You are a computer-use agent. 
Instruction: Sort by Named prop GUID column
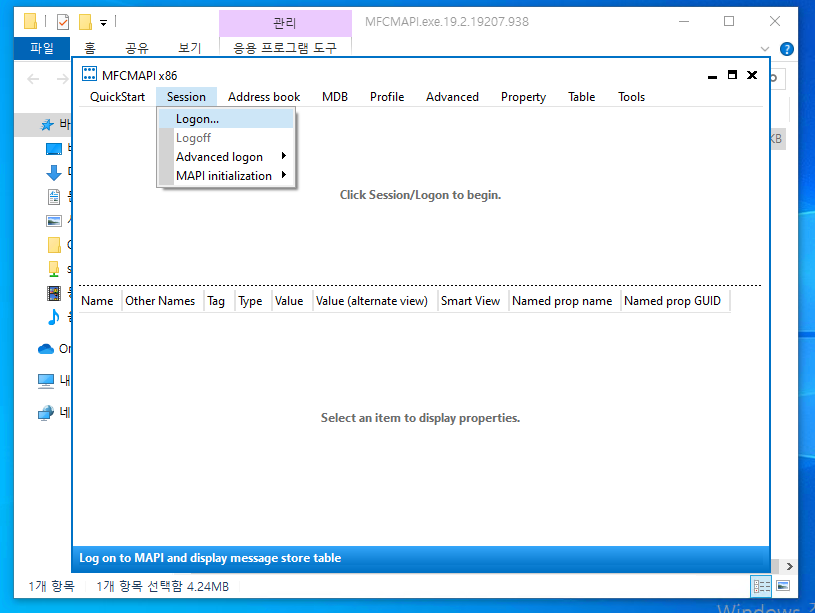(675, 301)
